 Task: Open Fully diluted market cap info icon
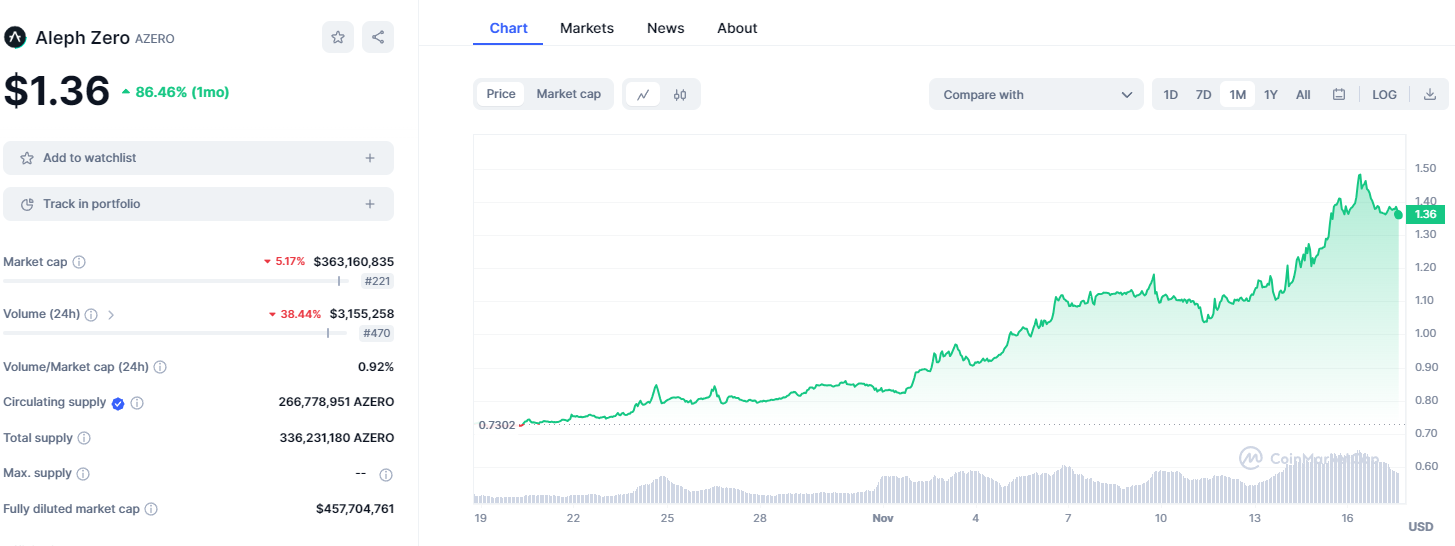point(151,509)
